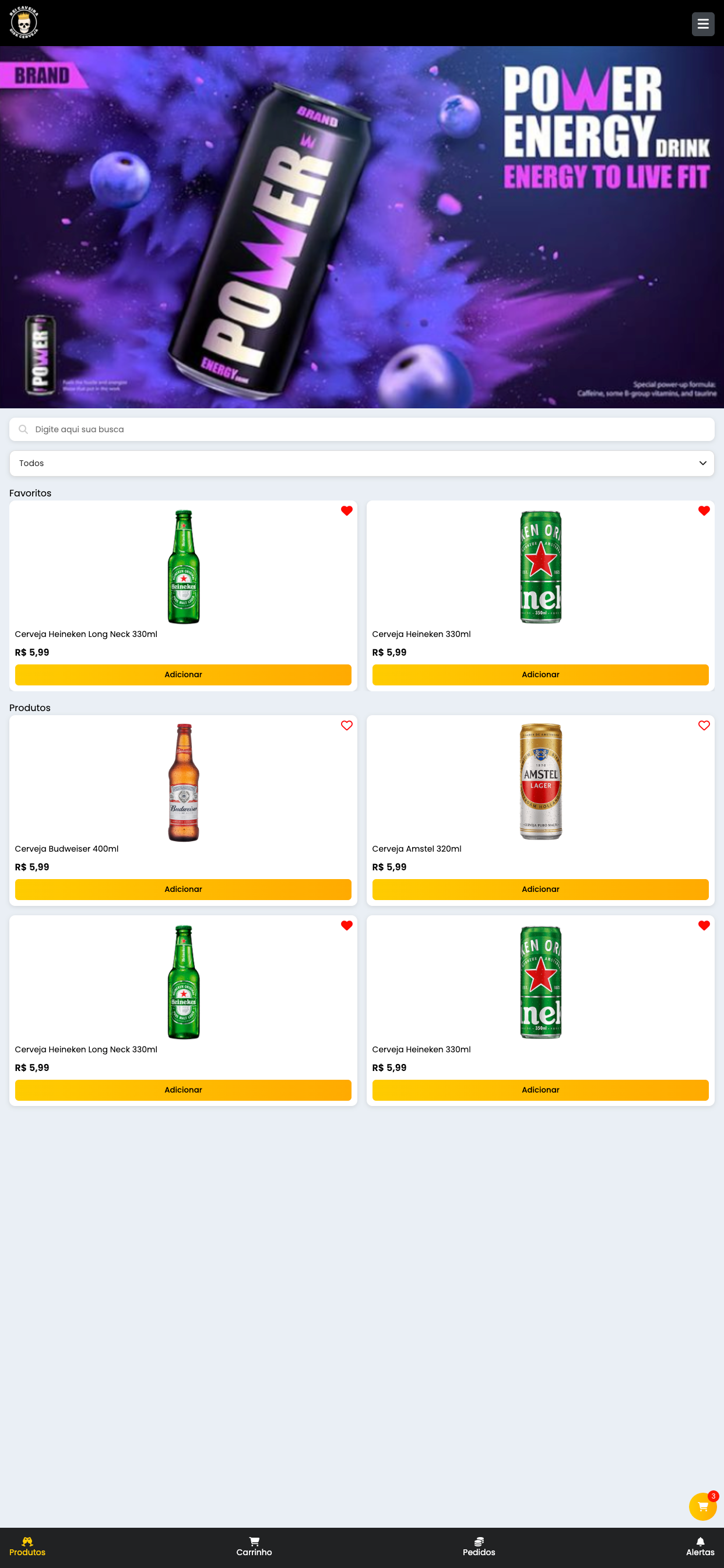Click the 'Cerveja Budweiser 400ml' title
Screen dimensions: 724x1568
coord(67,849)
